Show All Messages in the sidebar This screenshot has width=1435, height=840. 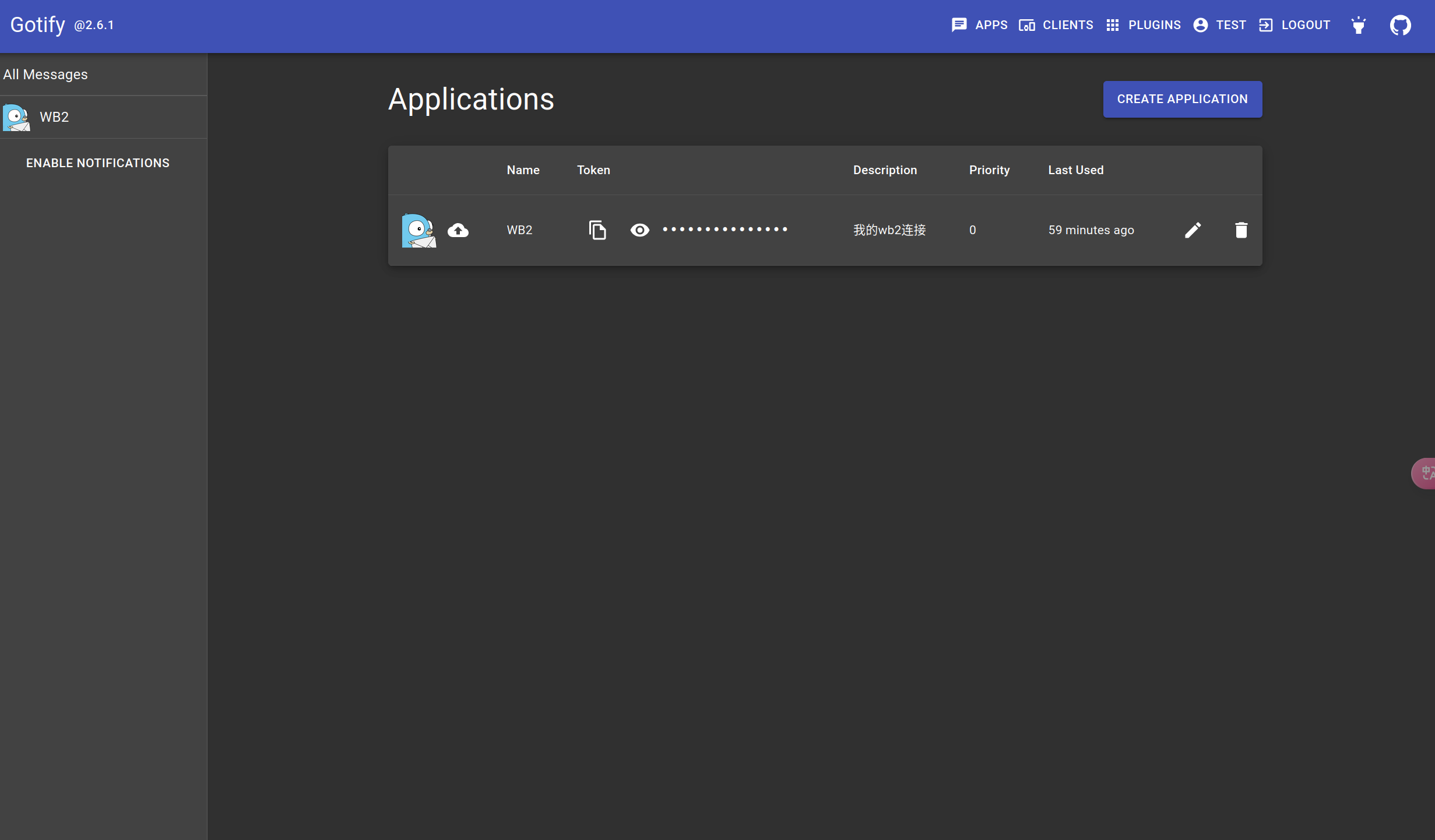coord(103,75)
